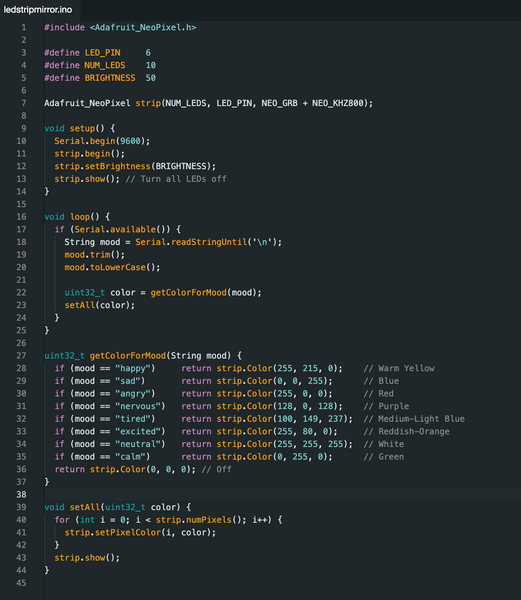
Task: Click the 9600 baud rate value
Action: (x=130, y=141)
